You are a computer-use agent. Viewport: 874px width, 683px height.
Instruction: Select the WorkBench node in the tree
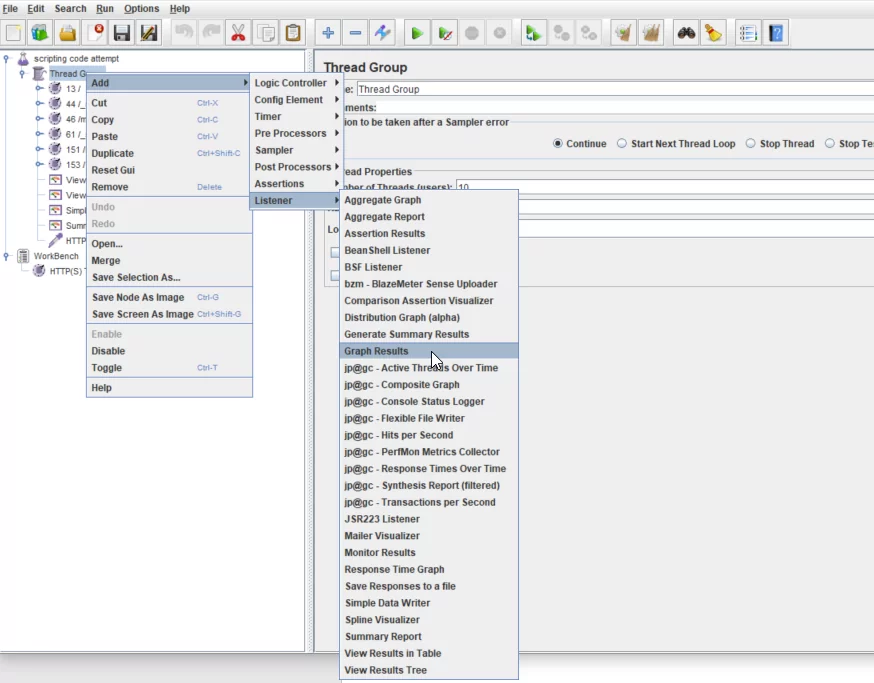point(56,256)
